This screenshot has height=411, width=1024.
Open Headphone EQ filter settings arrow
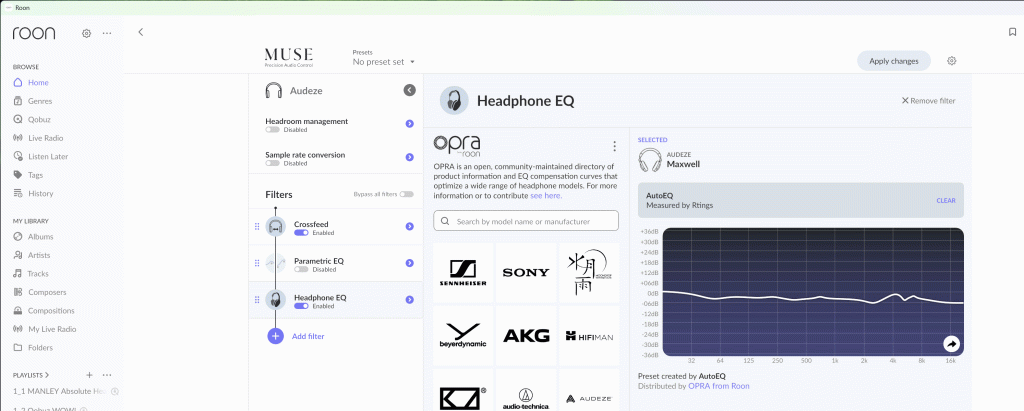coord(409,299)
